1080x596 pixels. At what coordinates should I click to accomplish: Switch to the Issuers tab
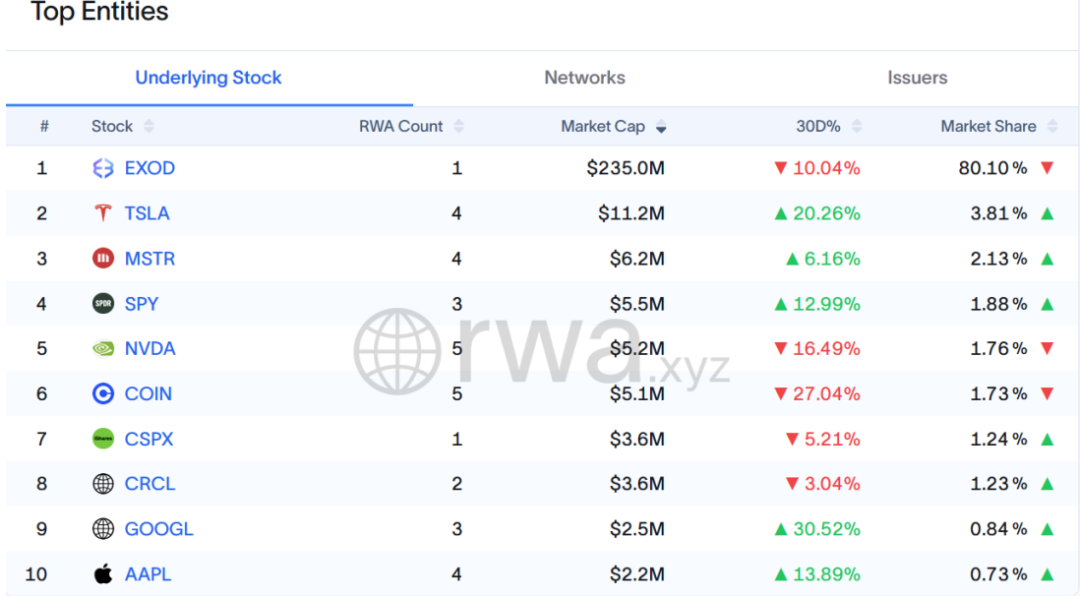click(917, 78)
